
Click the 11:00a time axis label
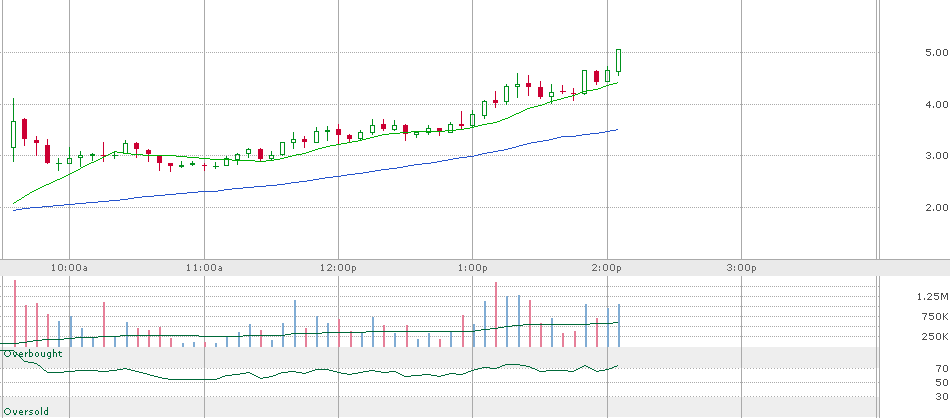pos(204,268)
